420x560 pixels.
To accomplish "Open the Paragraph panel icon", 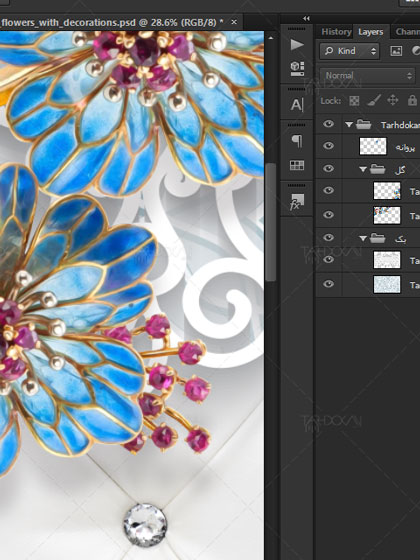I will [x=297, y=141].
